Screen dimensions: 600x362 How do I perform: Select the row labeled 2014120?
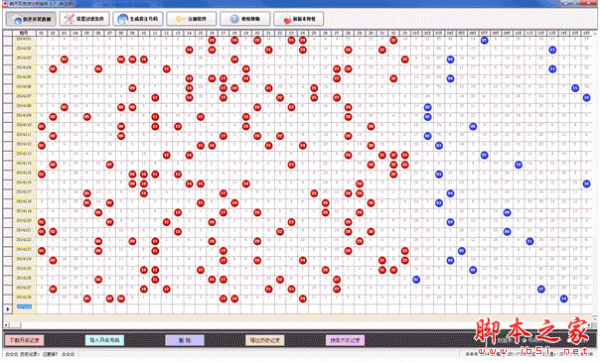[24, 222]
